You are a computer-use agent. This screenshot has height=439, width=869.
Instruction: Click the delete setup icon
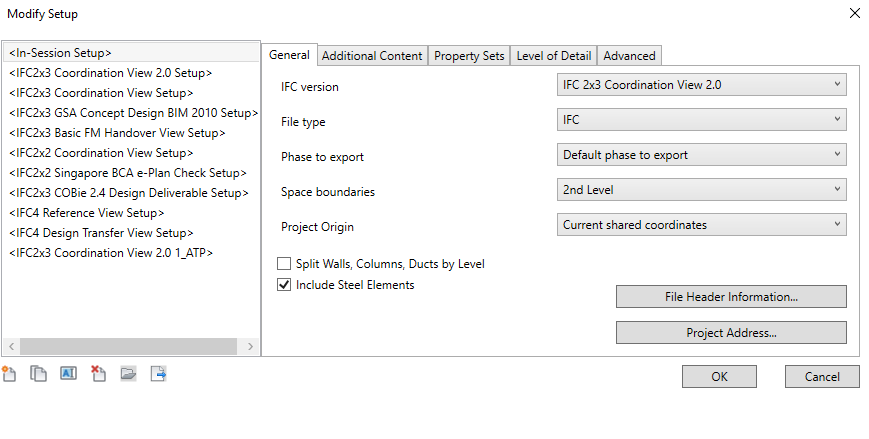tap(98, 374)
